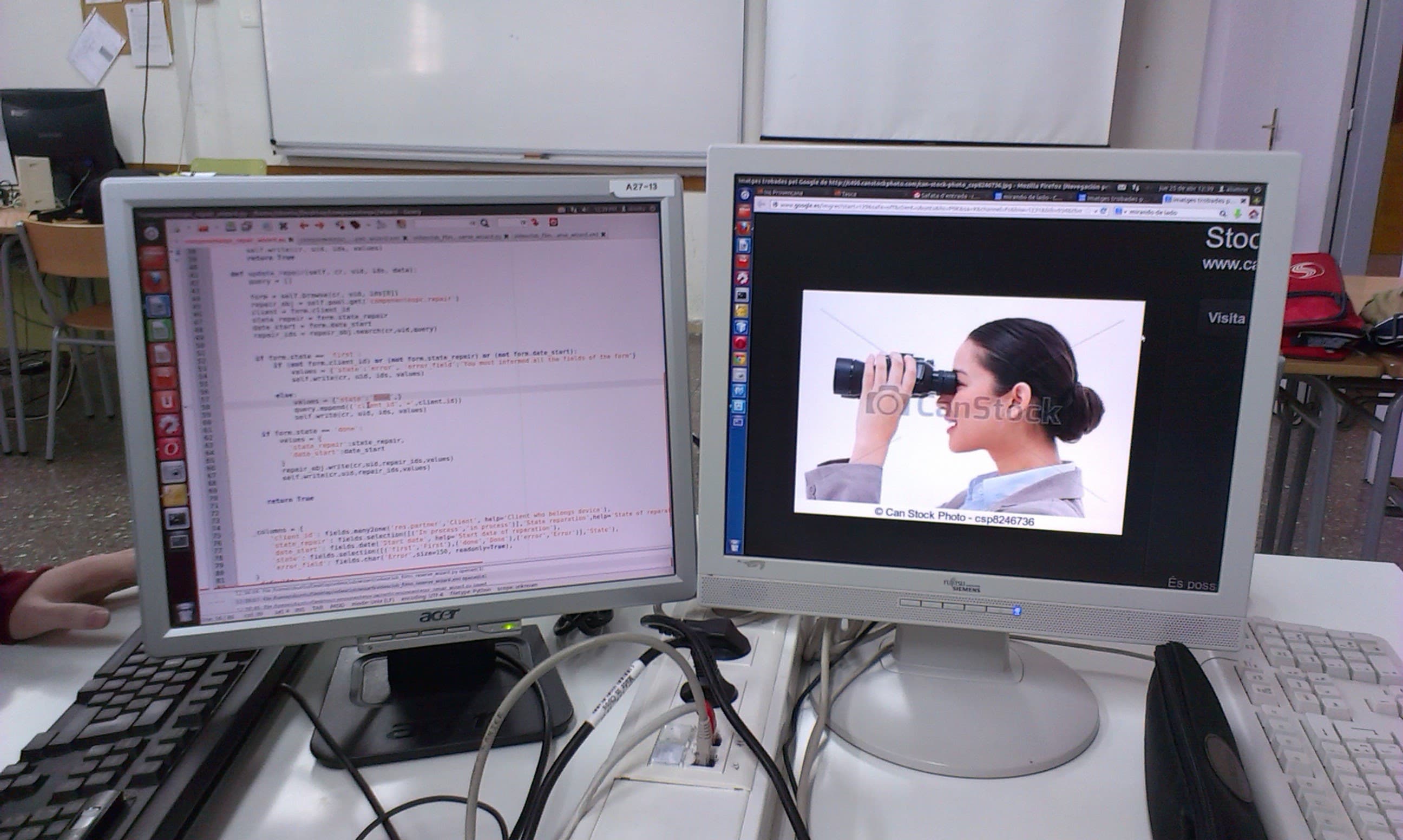Click the '© Can Stock Photo - csp8246736' caption

point(954,516)
